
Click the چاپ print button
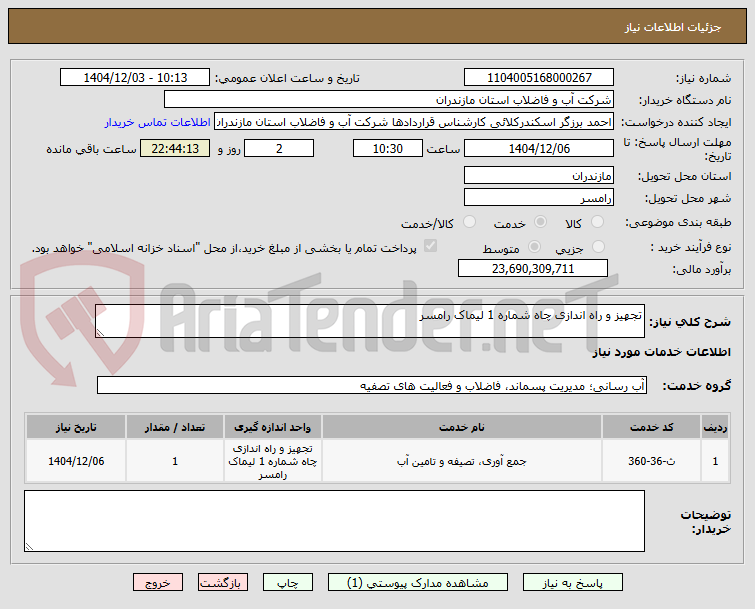click(287, 582)
